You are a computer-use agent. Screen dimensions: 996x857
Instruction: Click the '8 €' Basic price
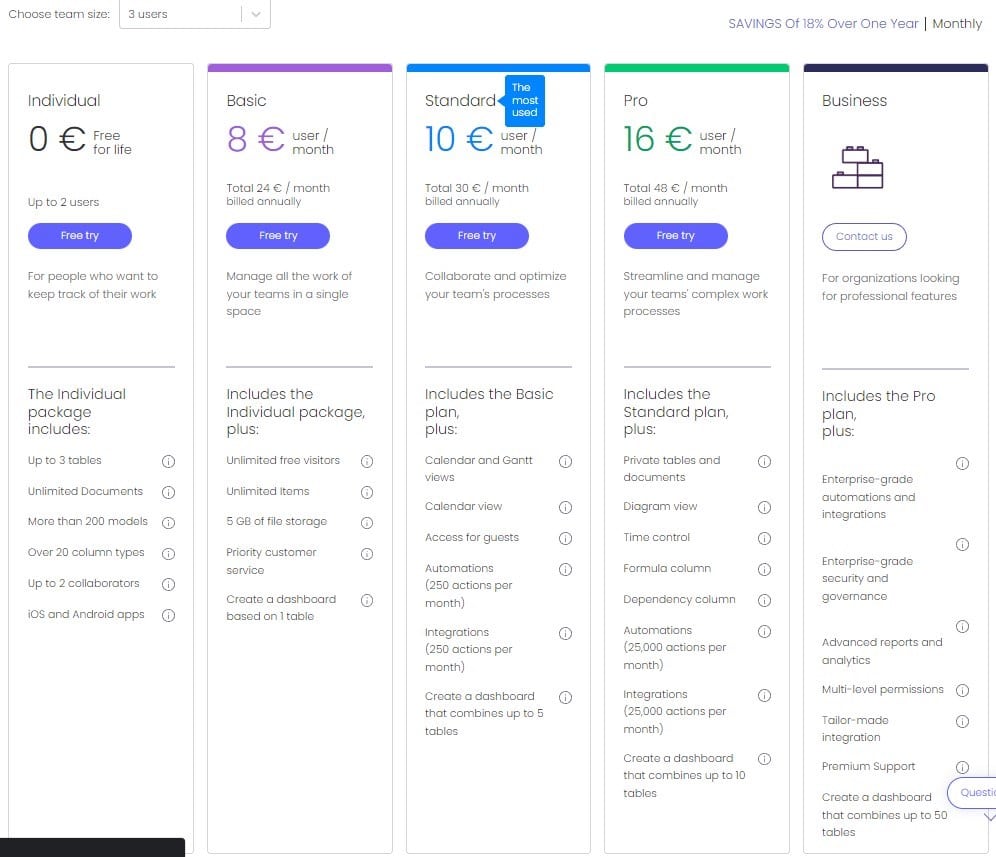click(255, 139)
